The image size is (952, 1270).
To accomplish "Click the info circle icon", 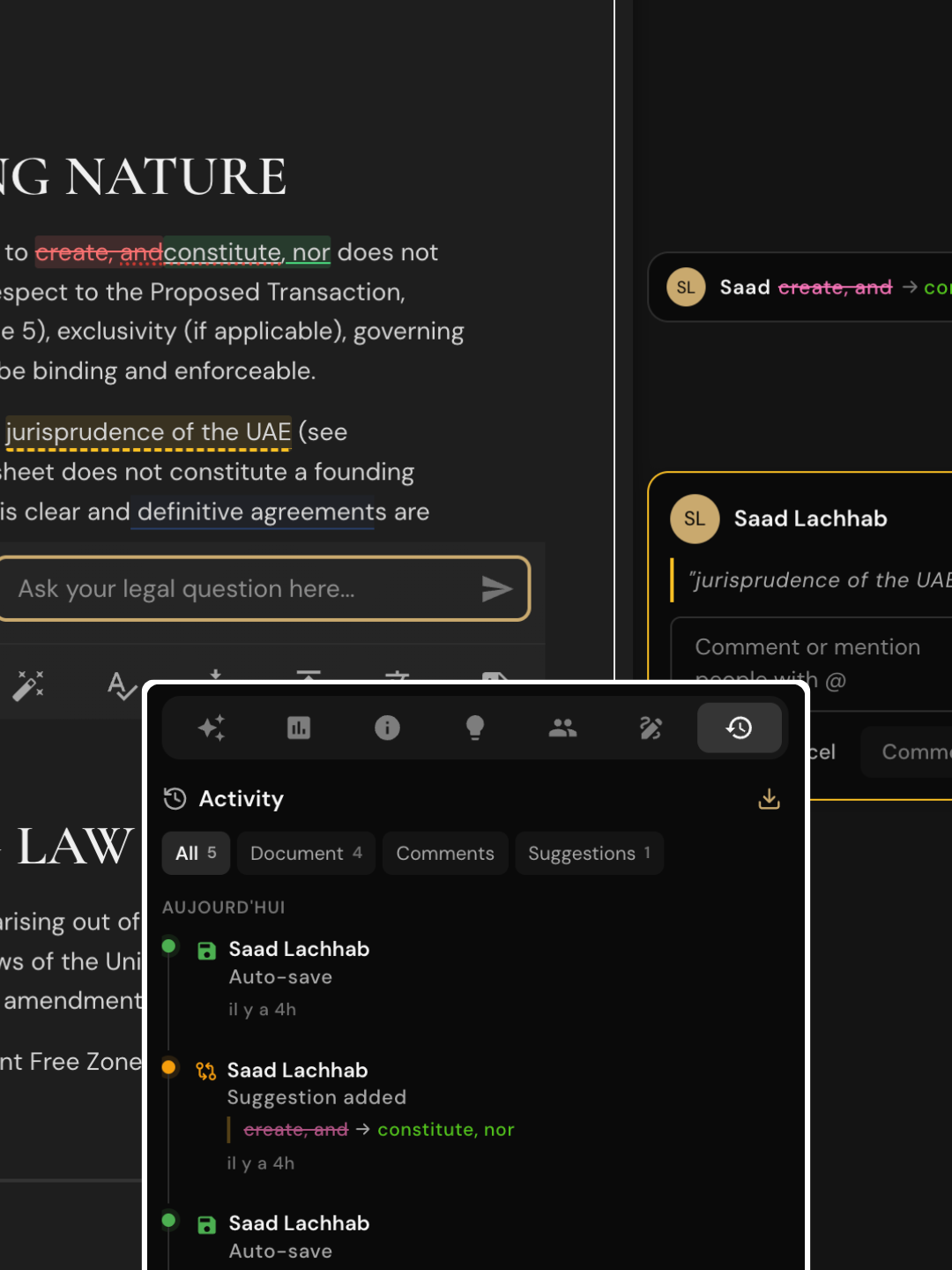I will 387,728.
